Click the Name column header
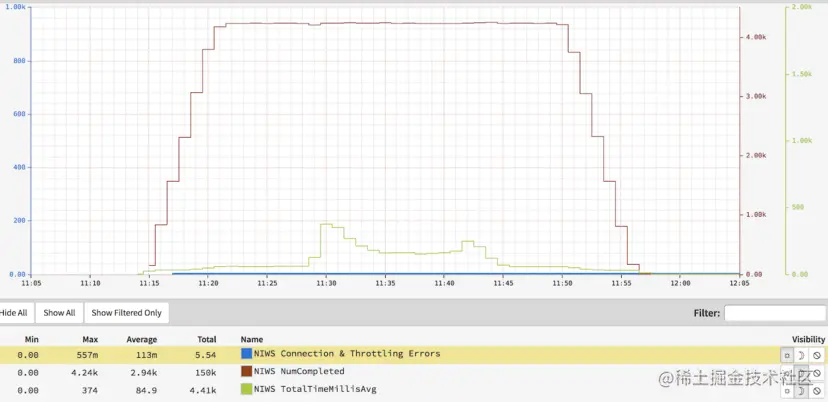This screenshot has width=828, height=402. [x=251, y=339]
